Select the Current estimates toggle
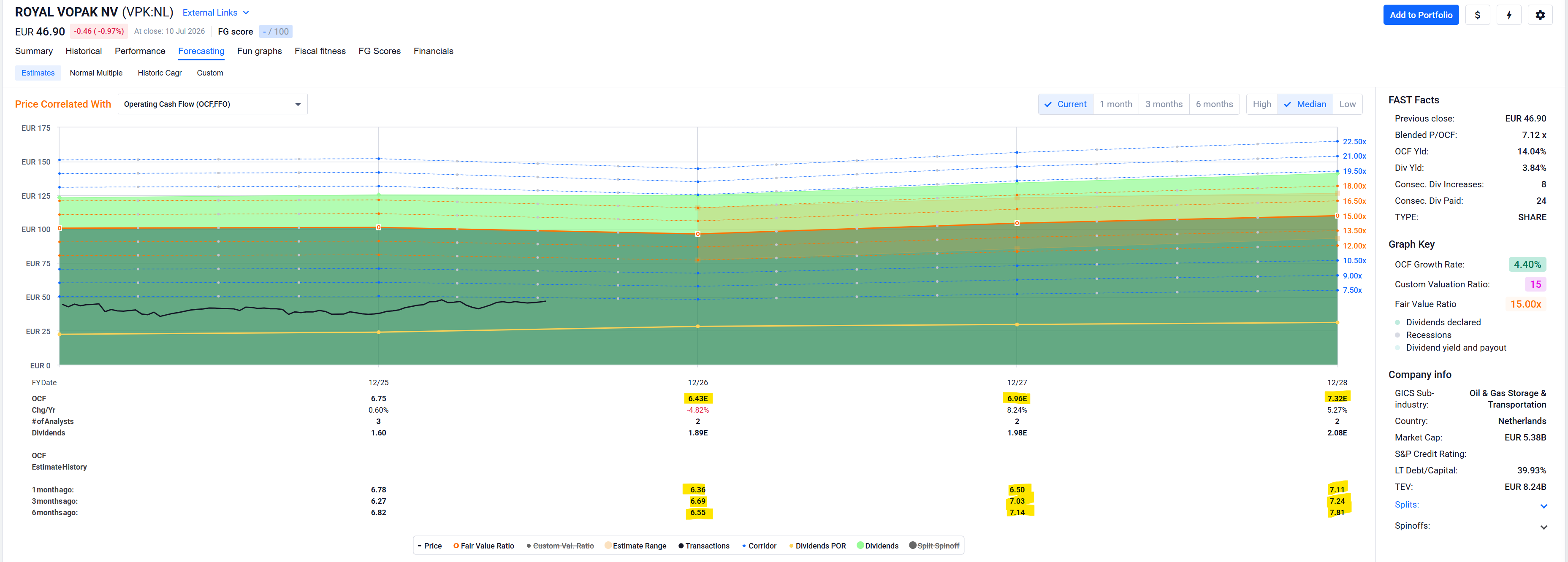 [x=1066, y=104]
